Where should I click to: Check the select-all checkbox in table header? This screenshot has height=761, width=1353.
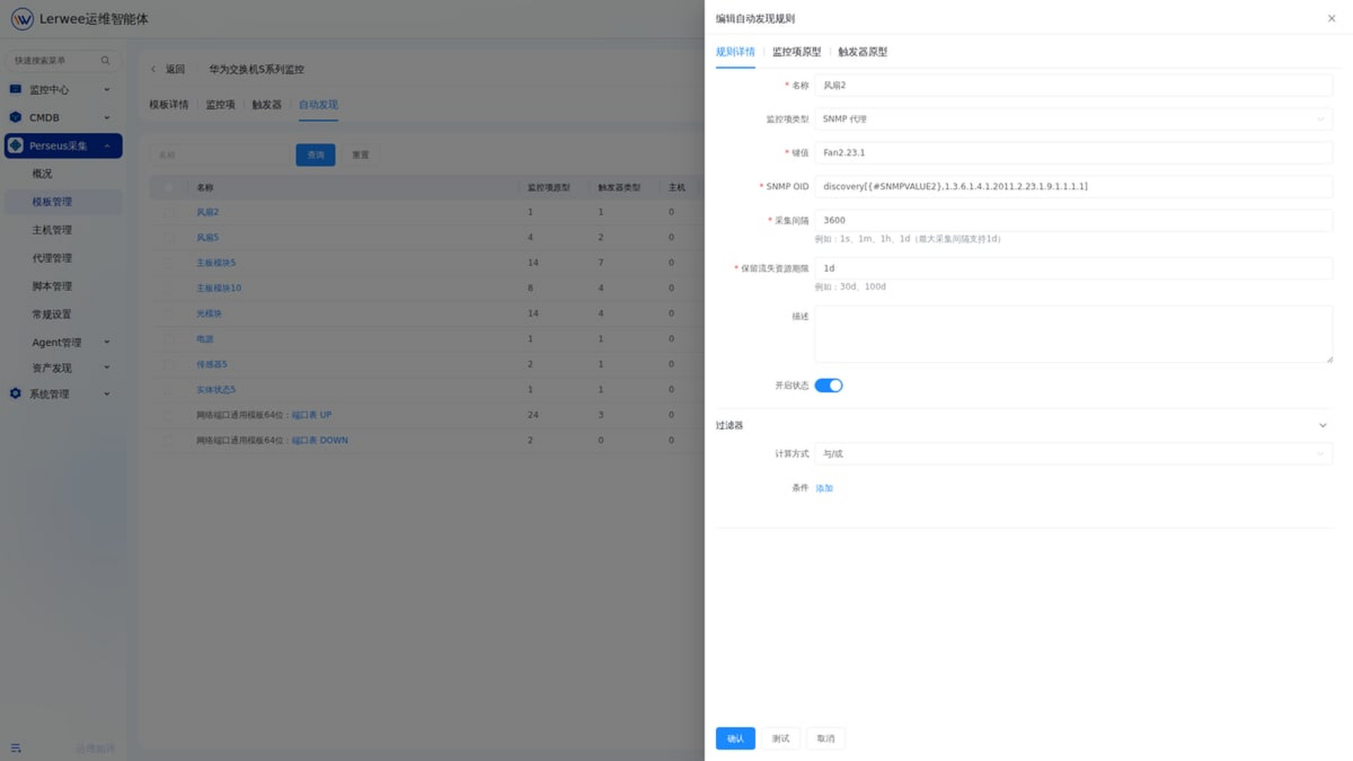pyautogui.click(x=168, y=188)
